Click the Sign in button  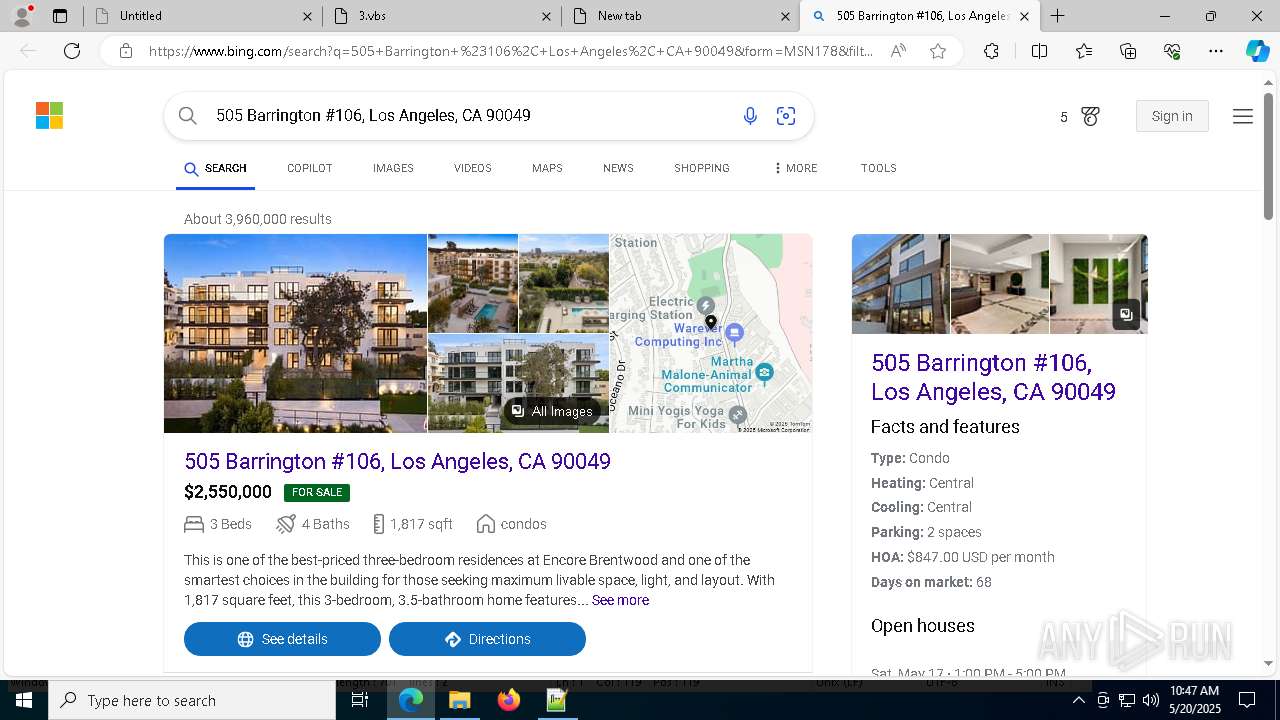pos(1172,116)
